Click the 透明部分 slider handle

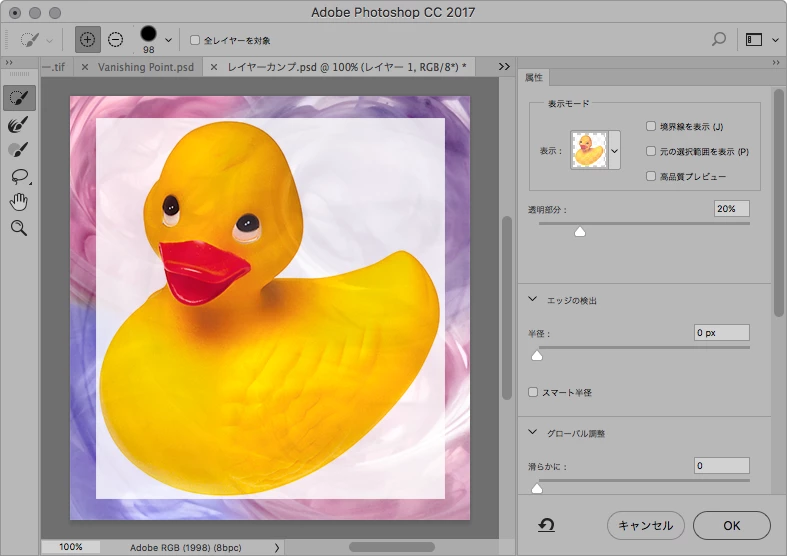tap(580, 231)
